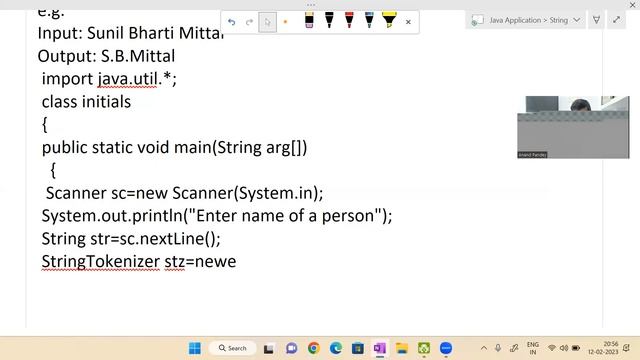This screenshot has width=640, height=360.
Task: Click the notebook page icon beside Java Application
Action: [x=477, y=20]
